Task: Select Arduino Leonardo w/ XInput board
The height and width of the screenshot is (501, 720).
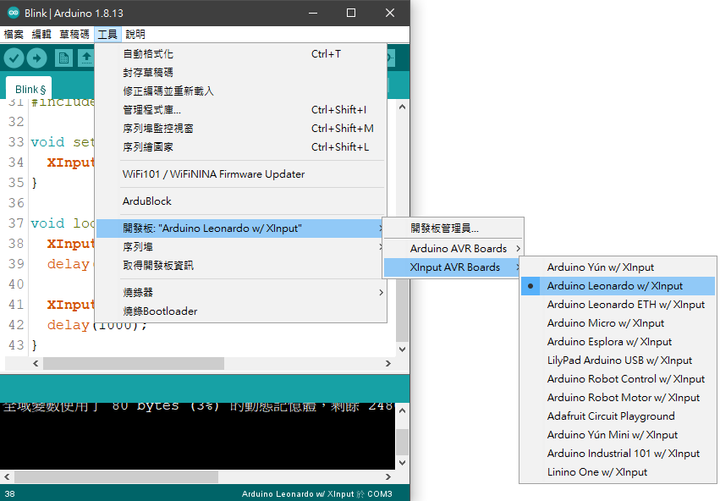Action: [x=618, y=286]
